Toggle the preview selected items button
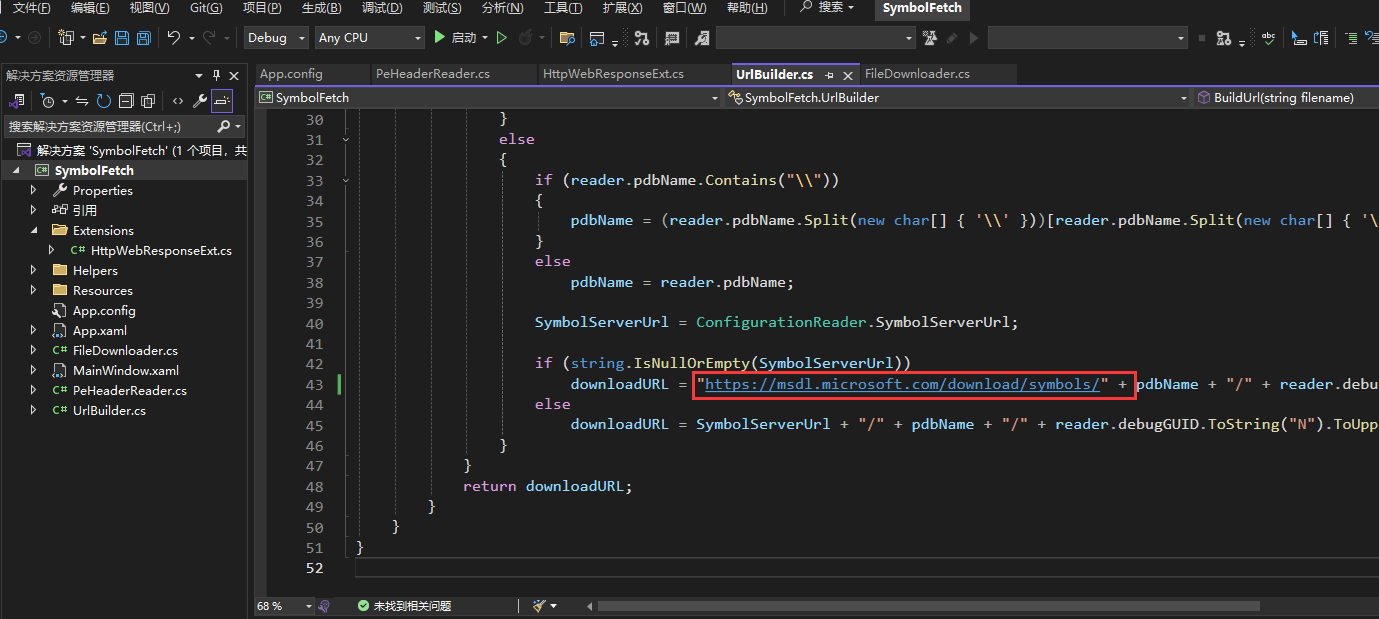 tap(221, 101)
